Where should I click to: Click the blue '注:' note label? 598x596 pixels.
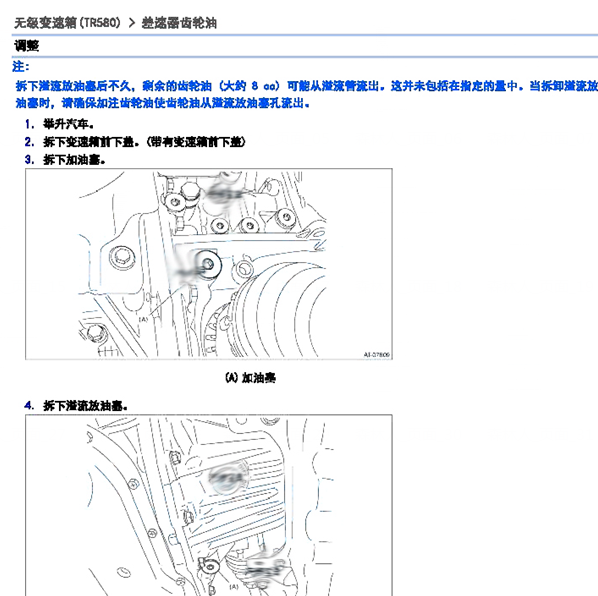(21, 66)
